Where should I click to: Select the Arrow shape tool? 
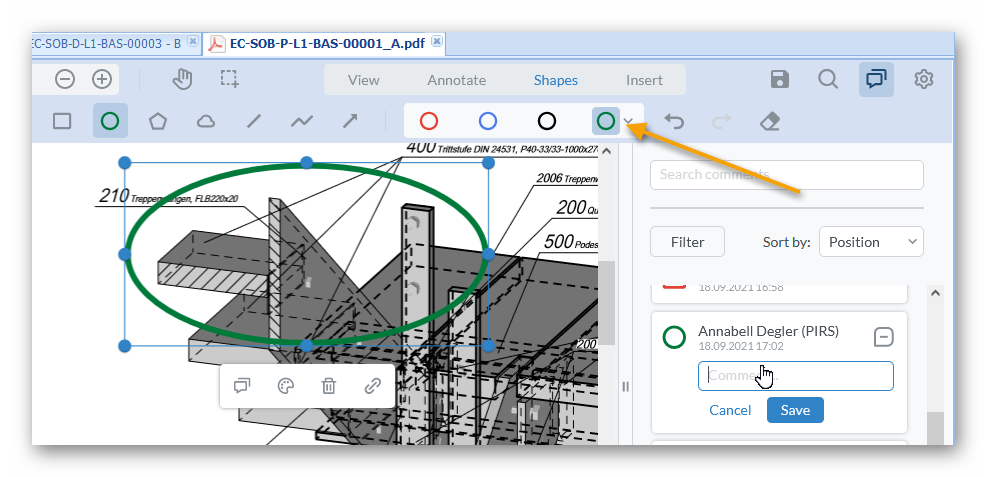(x=350, y=121)
